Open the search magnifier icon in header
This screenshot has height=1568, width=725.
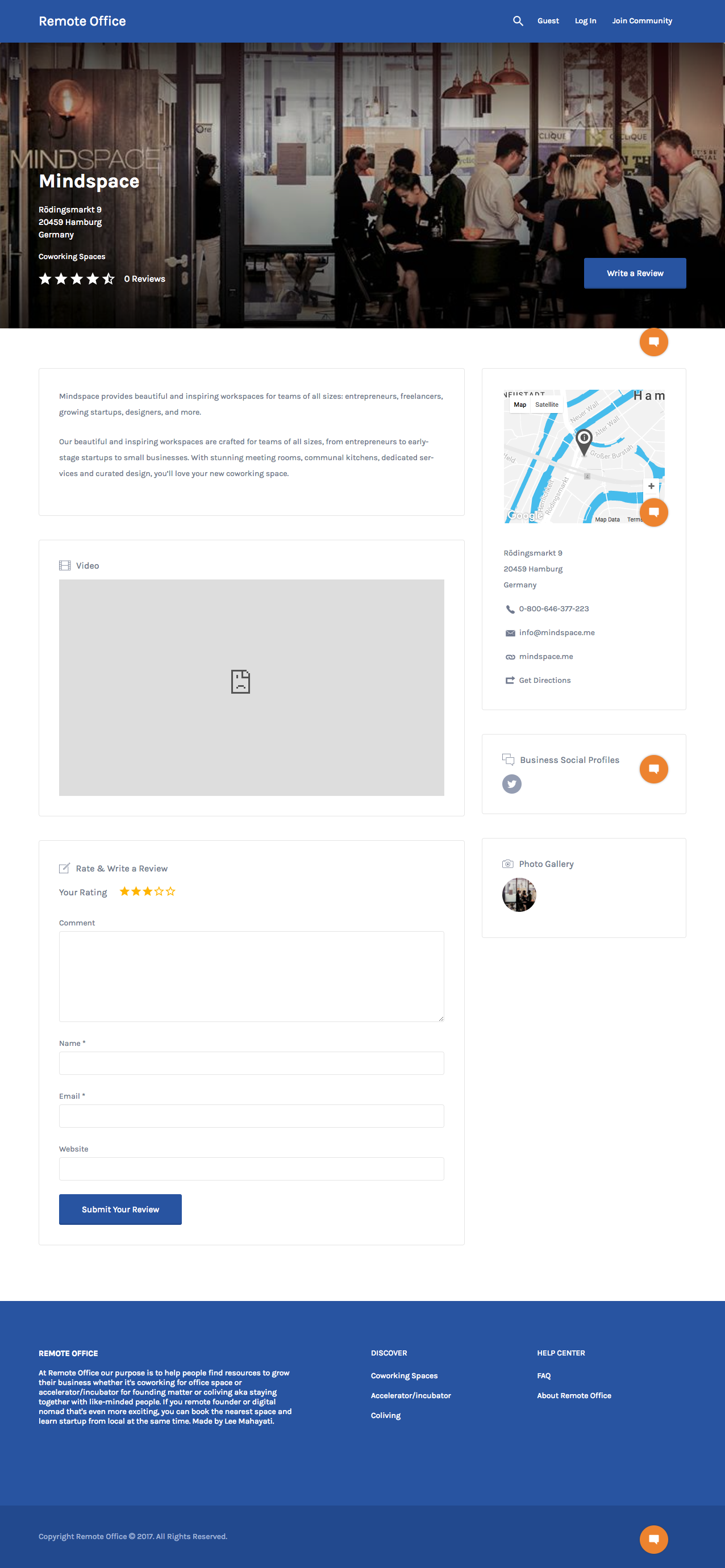518,20
